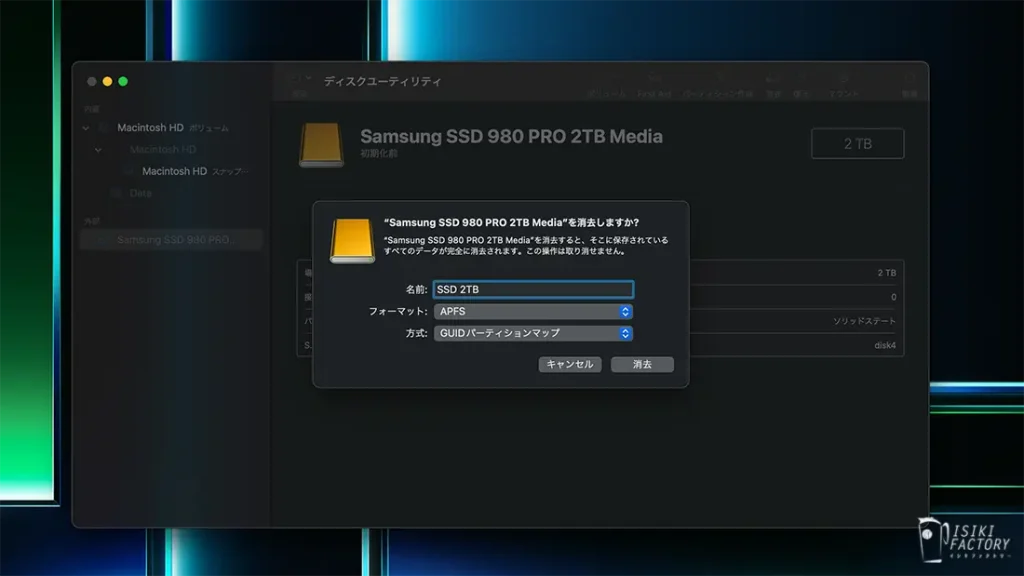Click the large drive icon beside the Samsung heading
Screen dimensions: 1024x576
[321, 145]
